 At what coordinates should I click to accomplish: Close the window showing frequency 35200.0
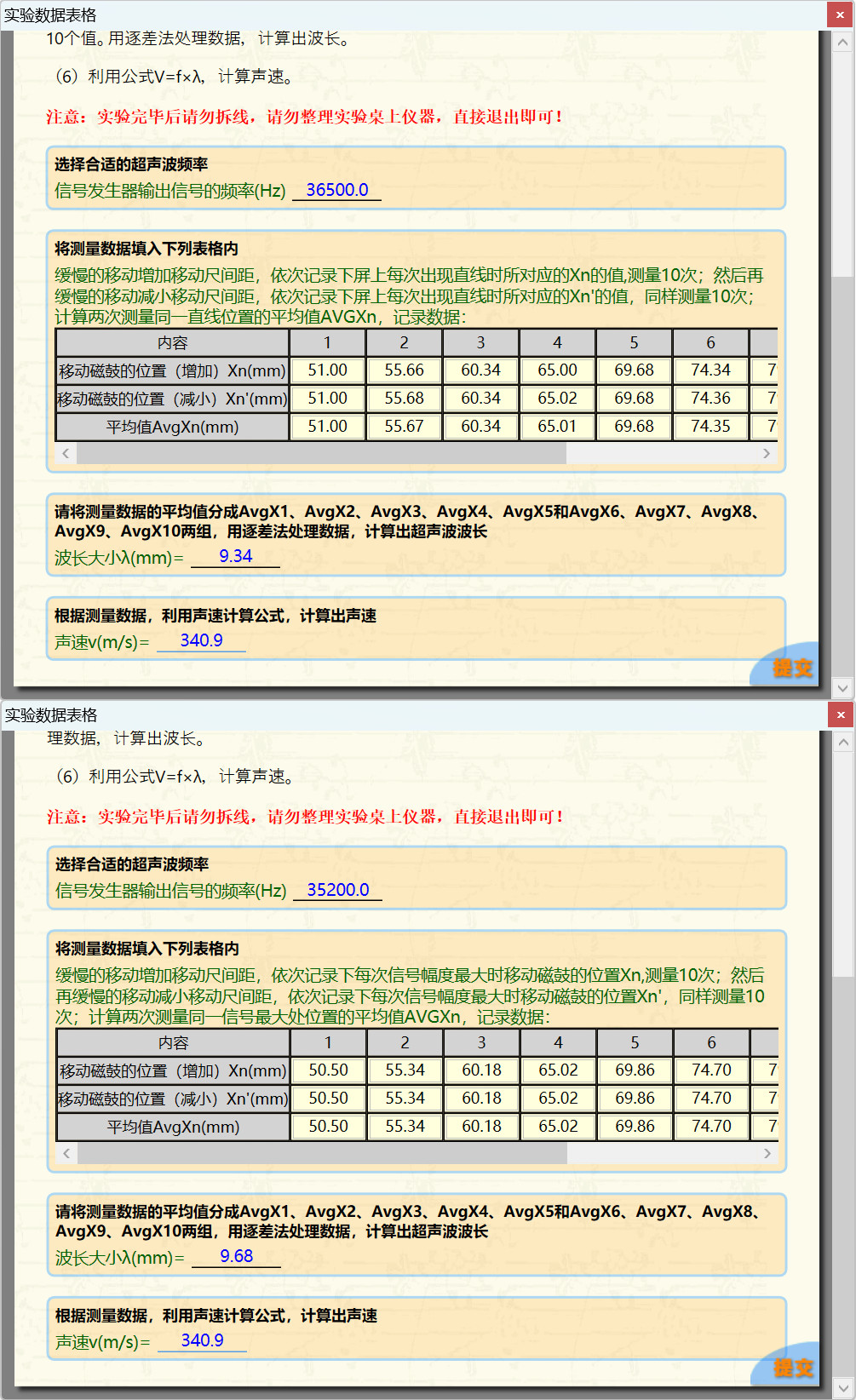coord(841,714)
